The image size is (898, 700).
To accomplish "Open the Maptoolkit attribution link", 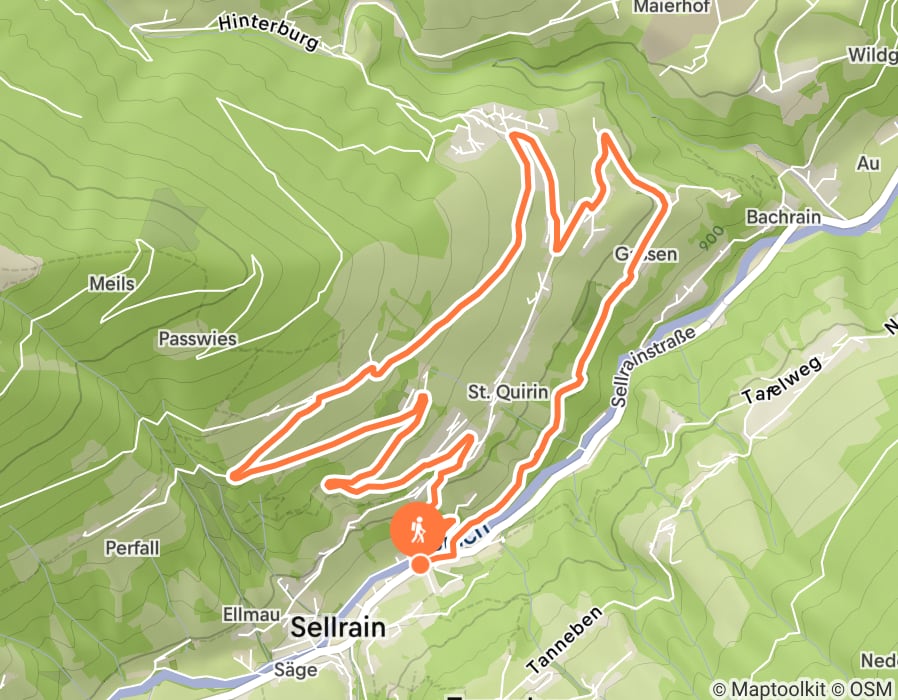I will (769, 688).
